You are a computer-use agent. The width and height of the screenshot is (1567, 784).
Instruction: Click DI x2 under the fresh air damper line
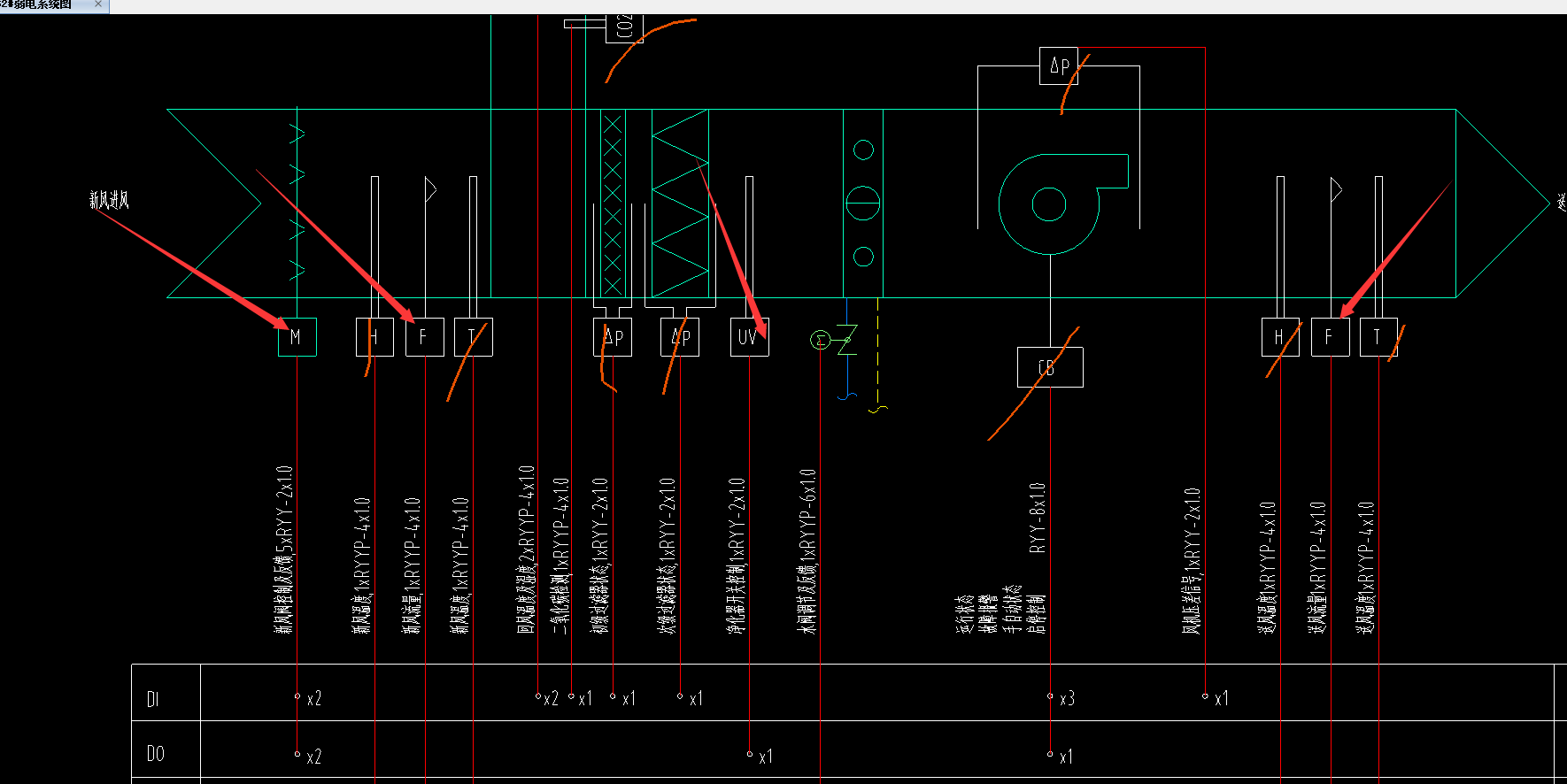tap(313, 699)
